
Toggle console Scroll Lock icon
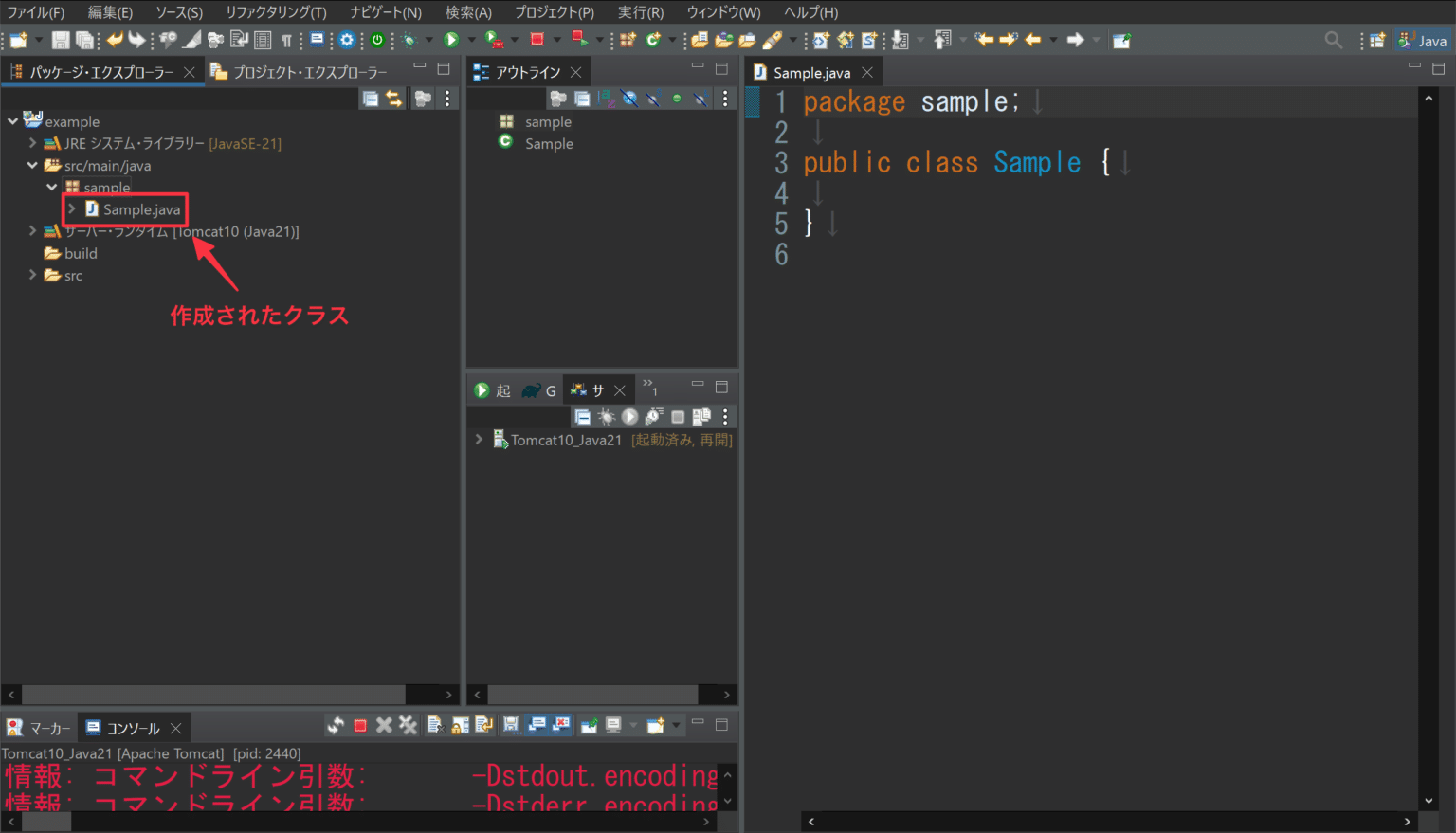460,726
